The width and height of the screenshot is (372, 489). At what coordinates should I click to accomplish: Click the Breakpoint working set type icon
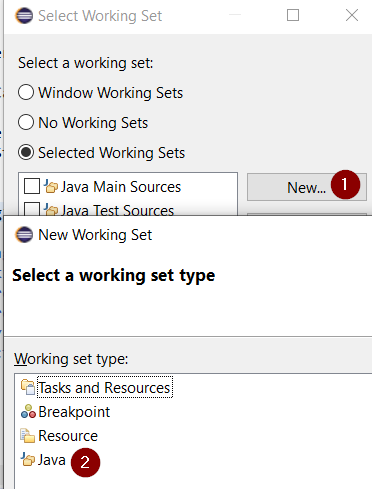[28, 412]
